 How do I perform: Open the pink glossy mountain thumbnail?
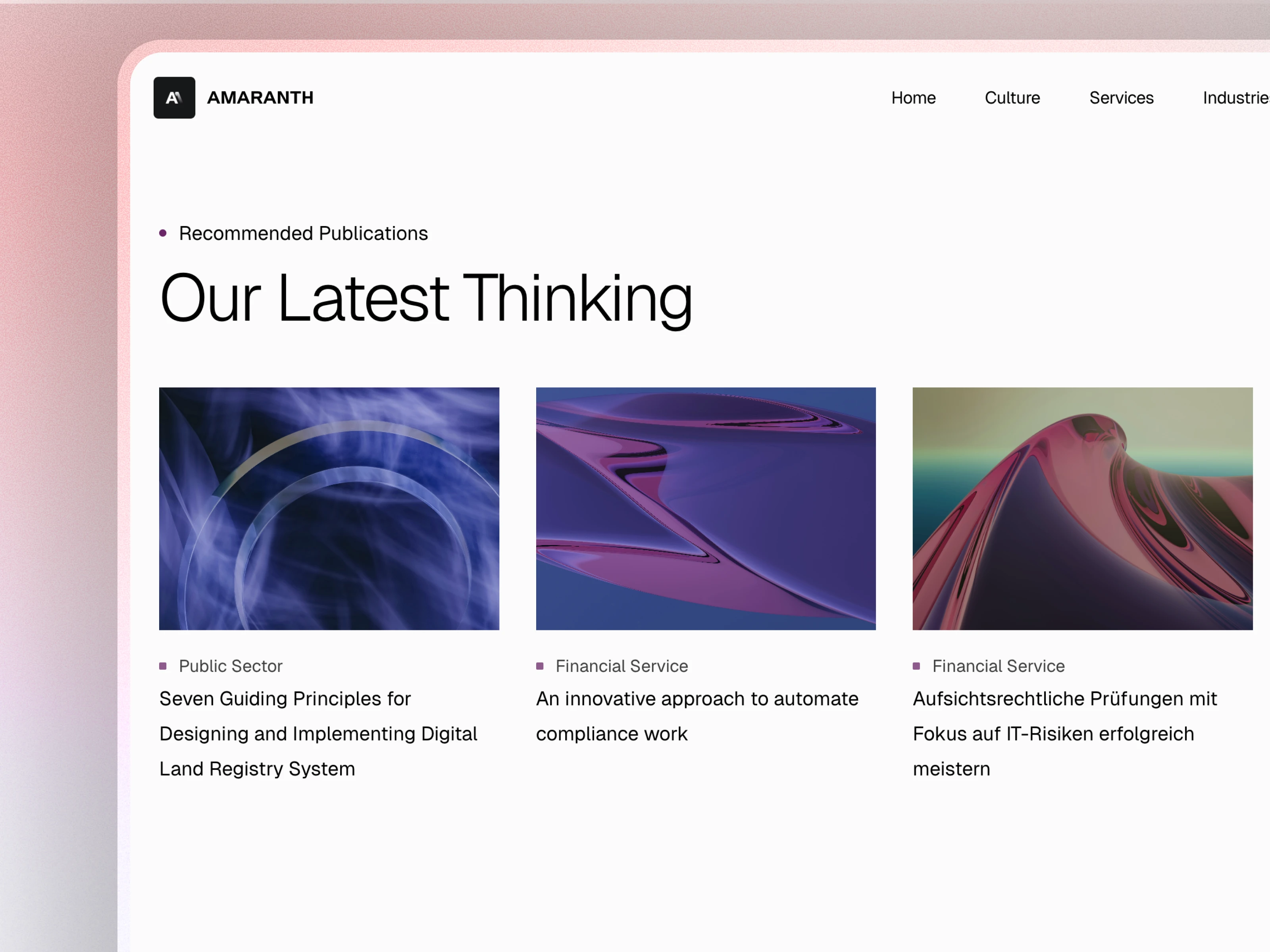click(x=1082, y=509)
